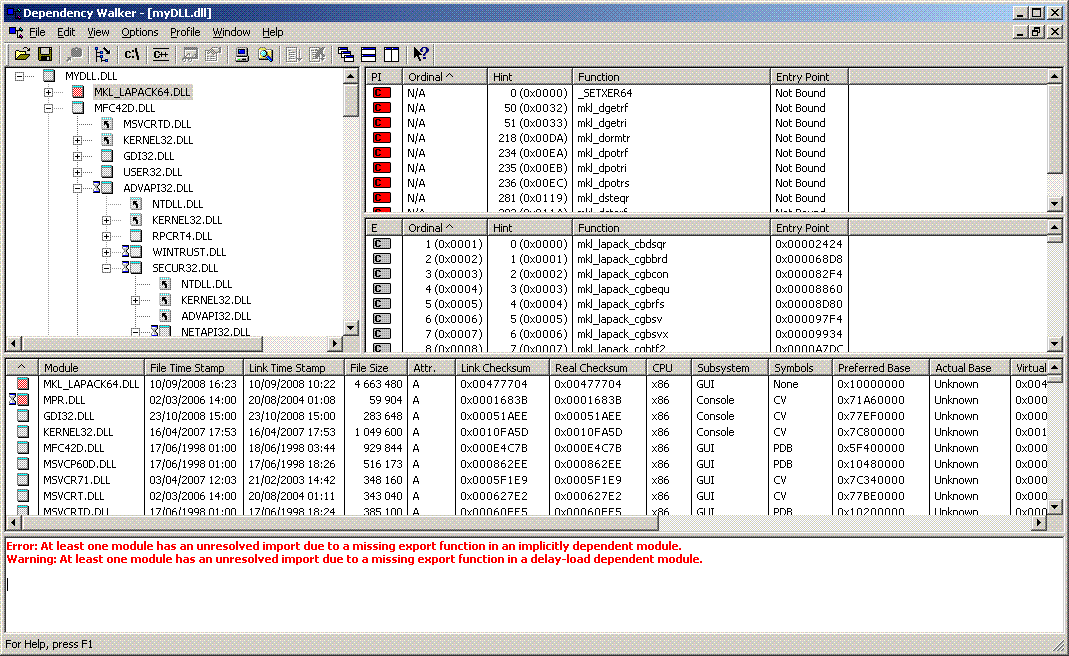1069x656 pixels.
Task: Sort module list by File Size
Action: pyautogui.click(x=376, y=368)
